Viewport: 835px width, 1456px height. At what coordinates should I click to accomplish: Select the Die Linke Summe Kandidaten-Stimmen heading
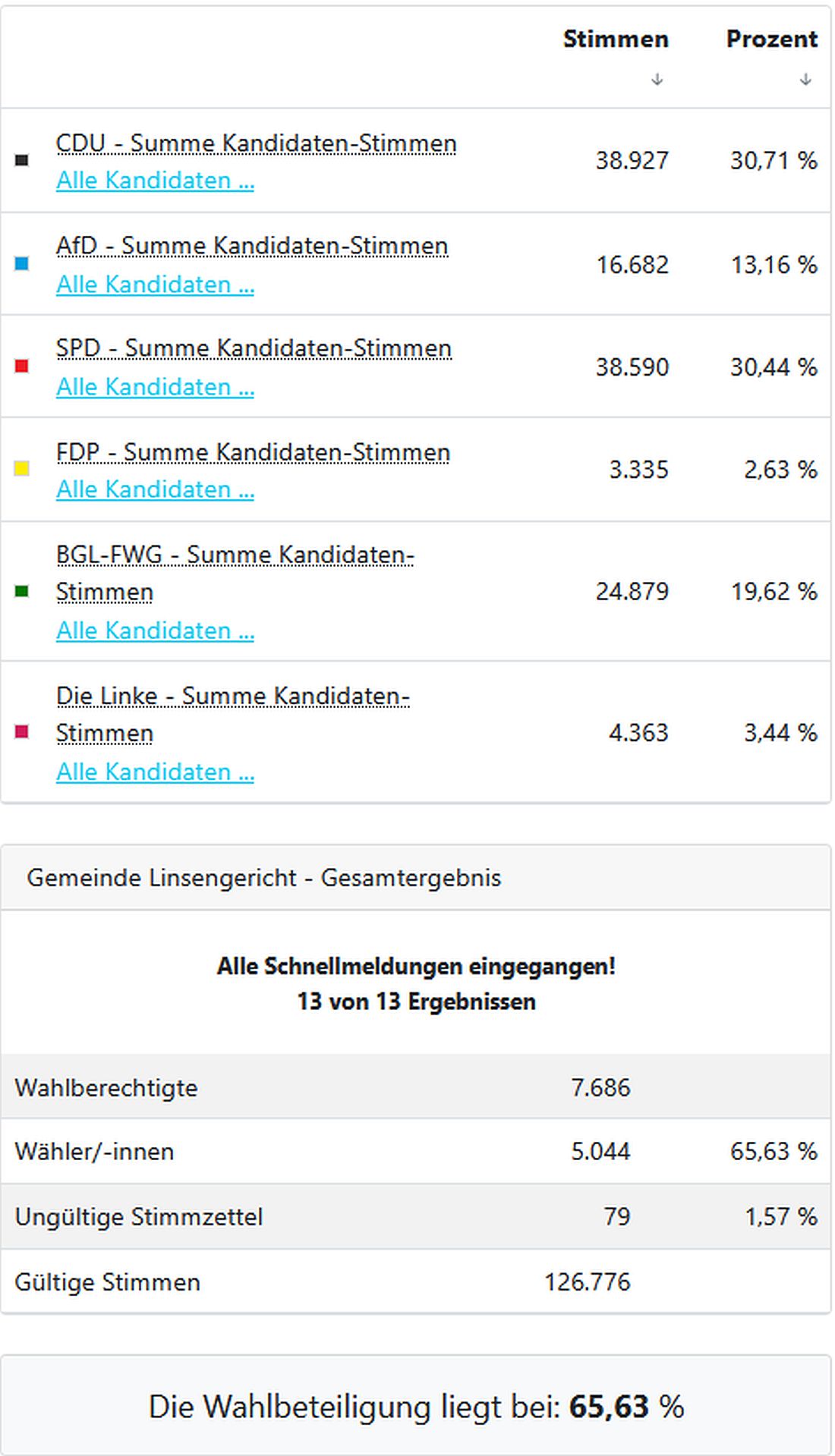(x=232, y=696)
